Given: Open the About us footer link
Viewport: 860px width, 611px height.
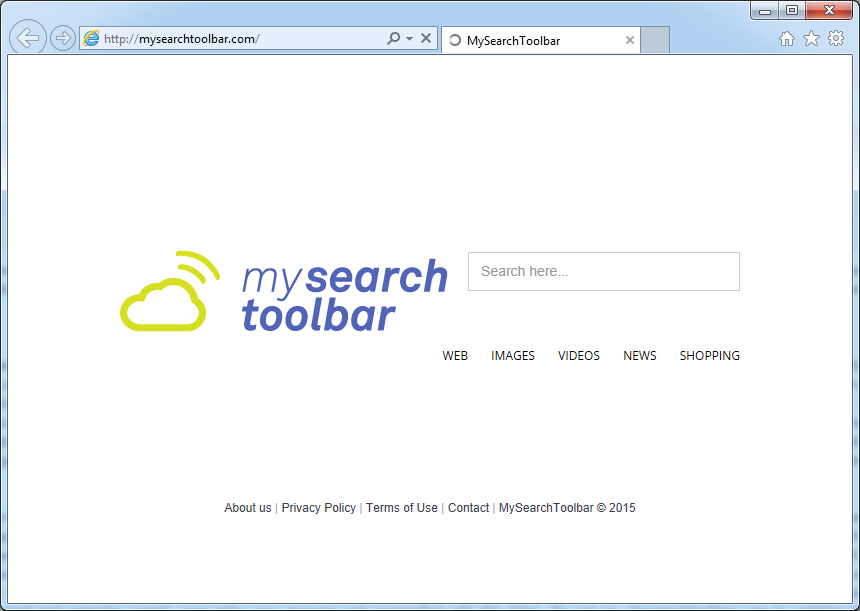Looking at the screenshot, I should pyautogui.click(x=248, y=508).
